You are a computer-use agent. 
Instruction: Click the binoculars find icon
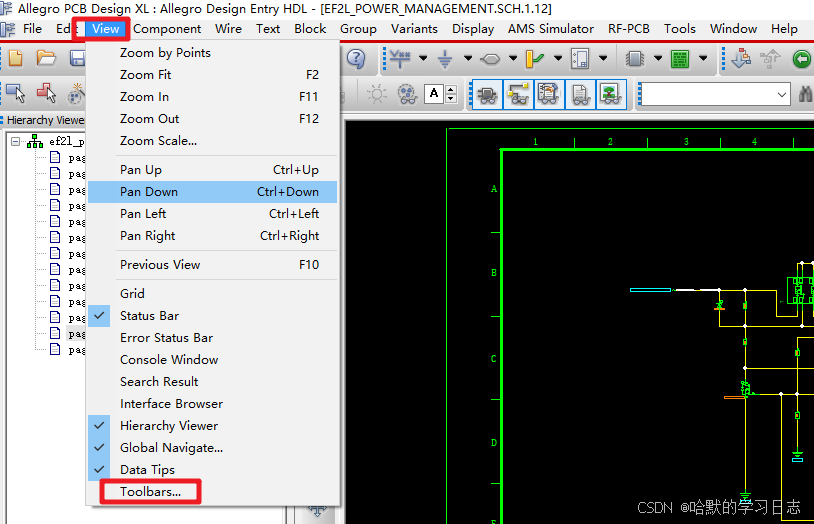[x=805, y=95]
